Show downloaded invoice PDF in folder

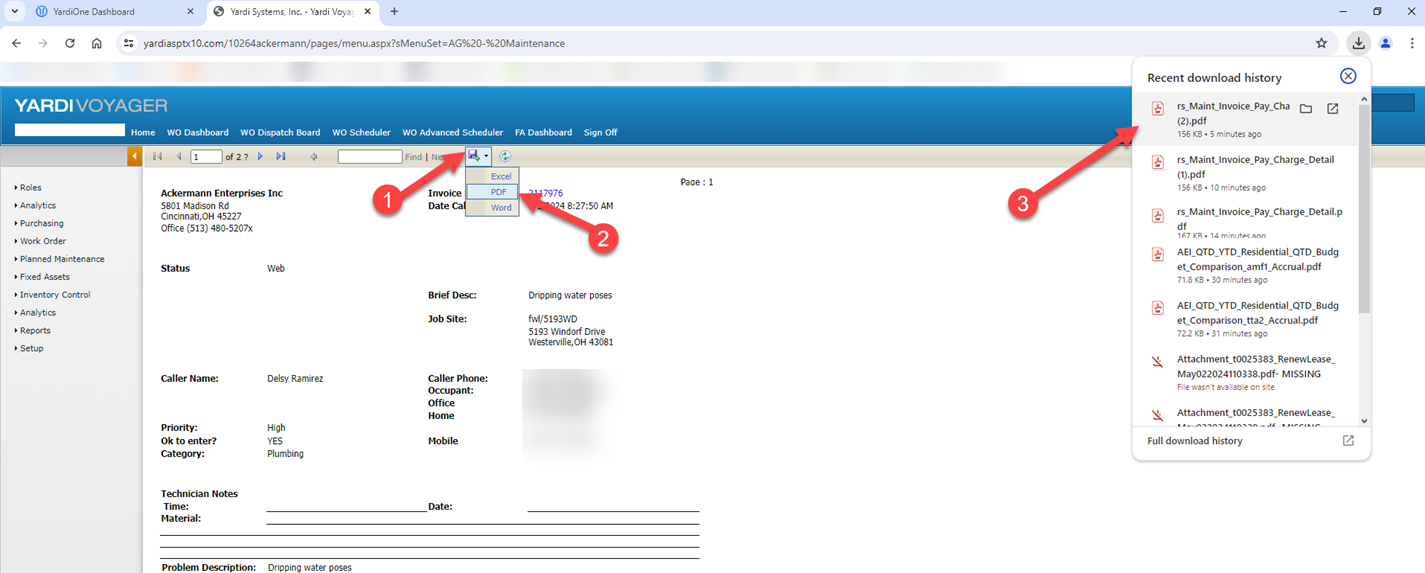click(x=1305, y=109)
